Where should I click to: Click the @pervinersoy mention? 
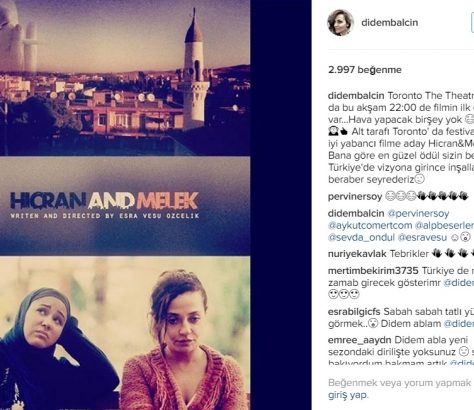[418, 213]
